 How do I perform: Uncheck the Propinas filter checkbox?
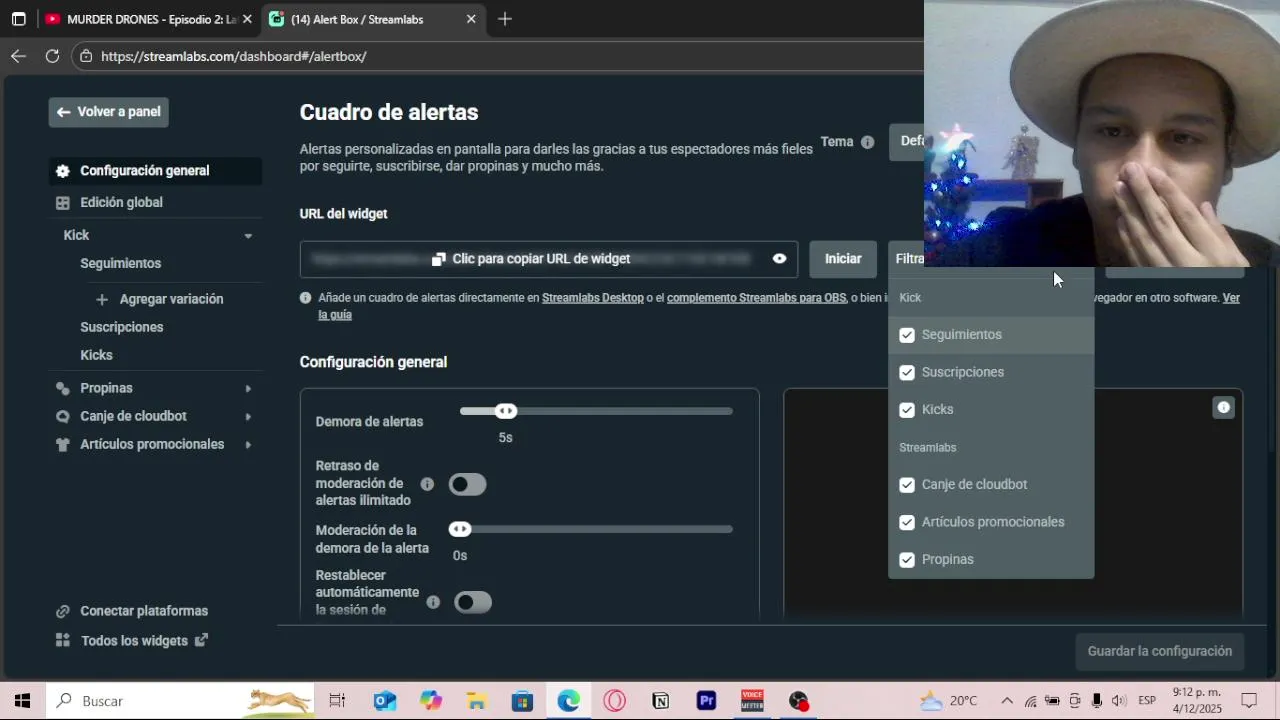tap(907, 560)
